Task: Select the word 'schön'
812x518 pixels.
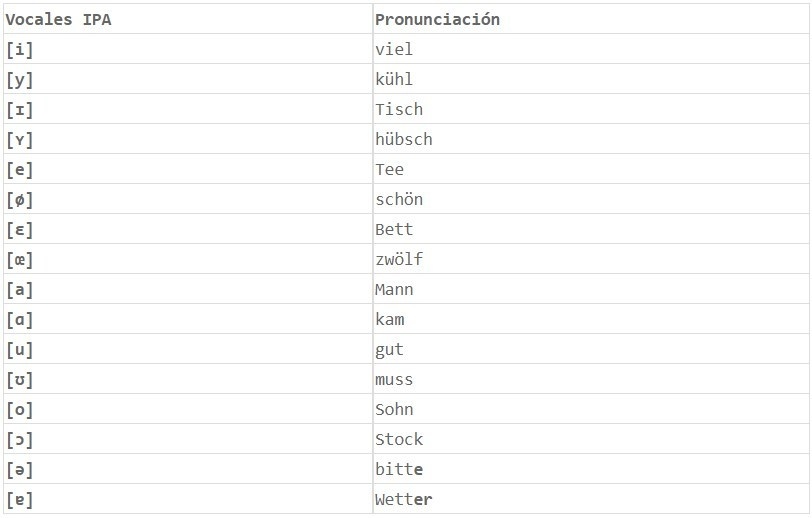Action: point(399,199)
